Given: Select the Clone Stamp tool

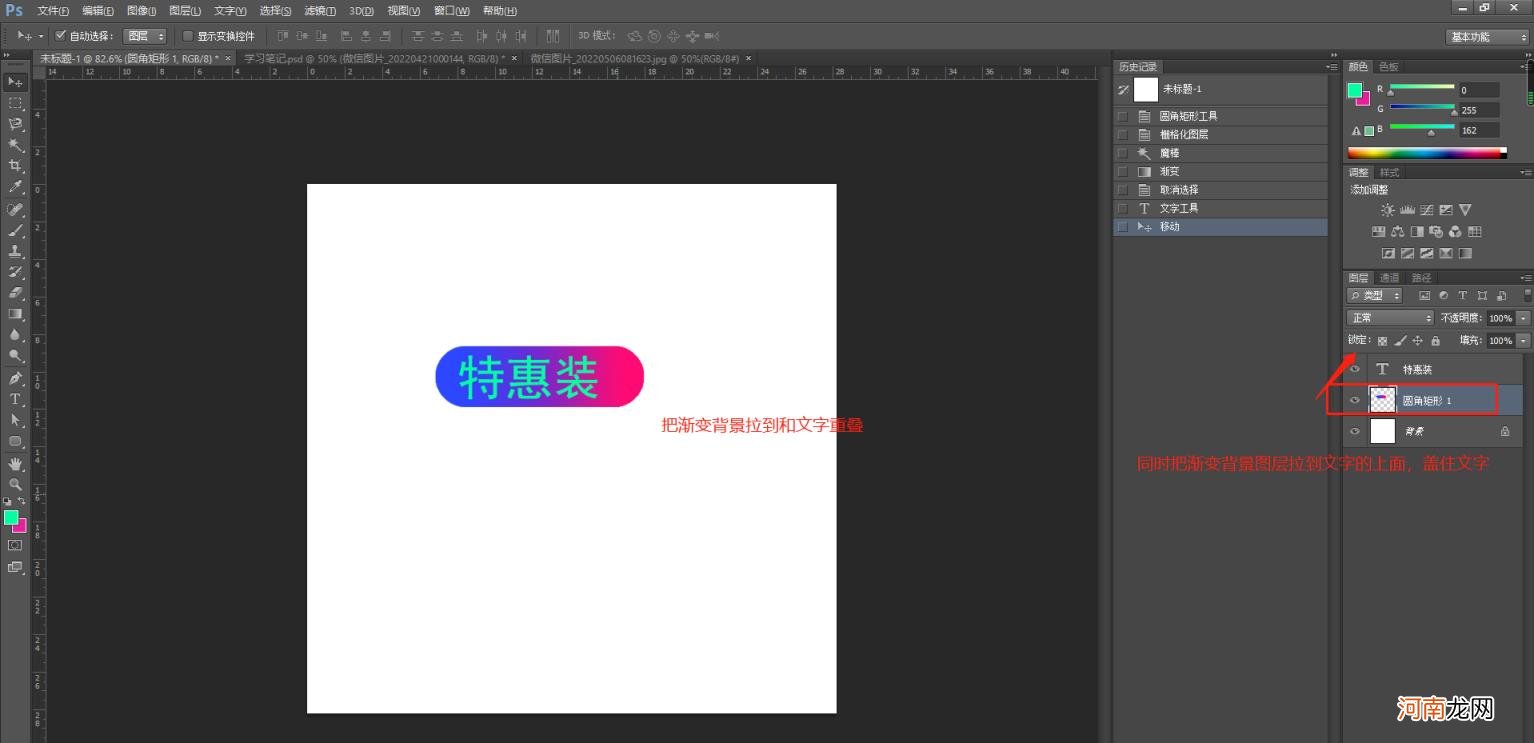Looking at the screenshot, I should click(x=15, y=251).
